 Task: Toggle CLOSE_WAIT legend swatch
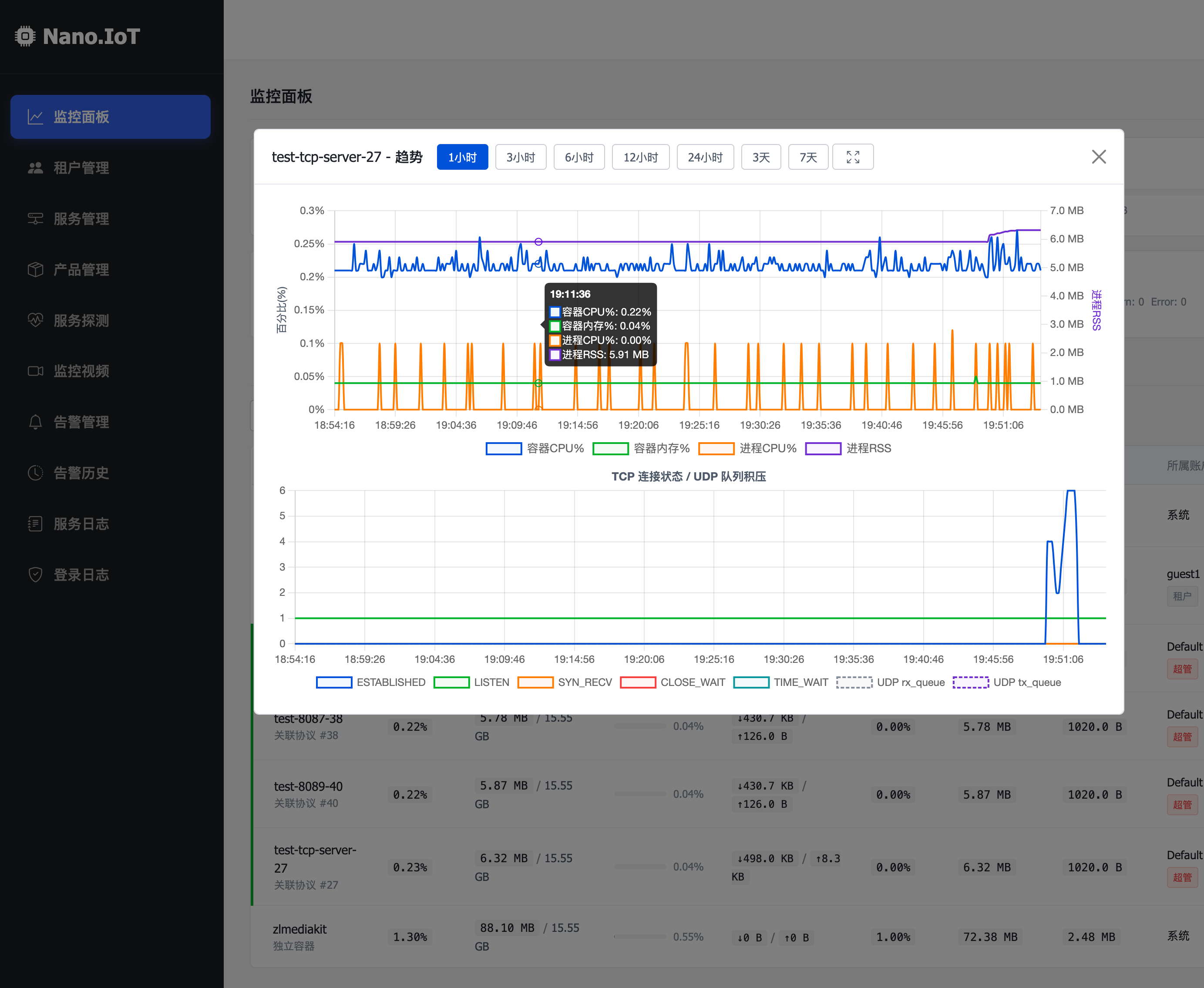pos(638,682)
